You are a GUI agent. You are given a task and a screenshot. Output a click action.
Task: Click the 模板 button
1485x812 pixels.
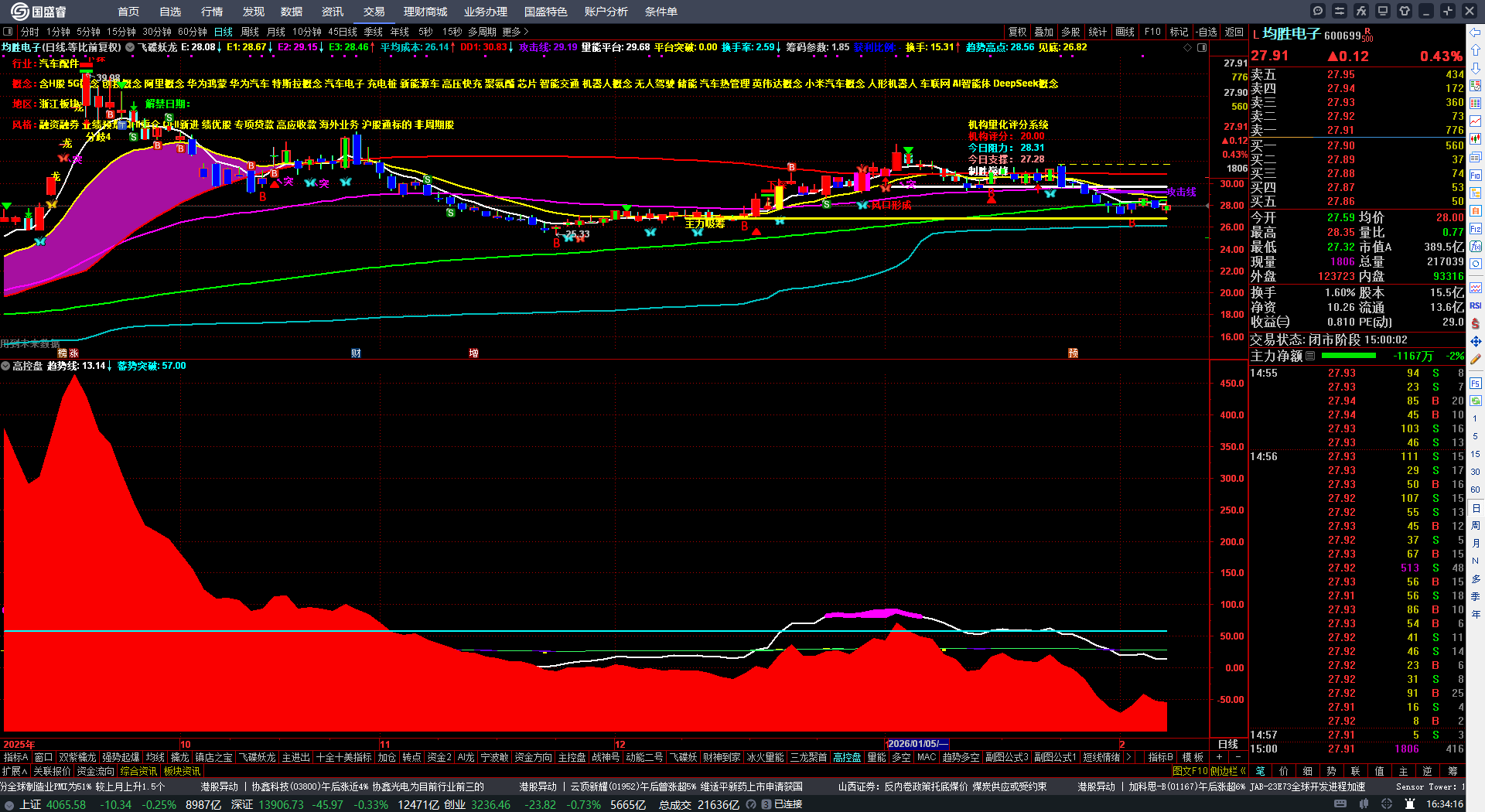(1193, 757)
